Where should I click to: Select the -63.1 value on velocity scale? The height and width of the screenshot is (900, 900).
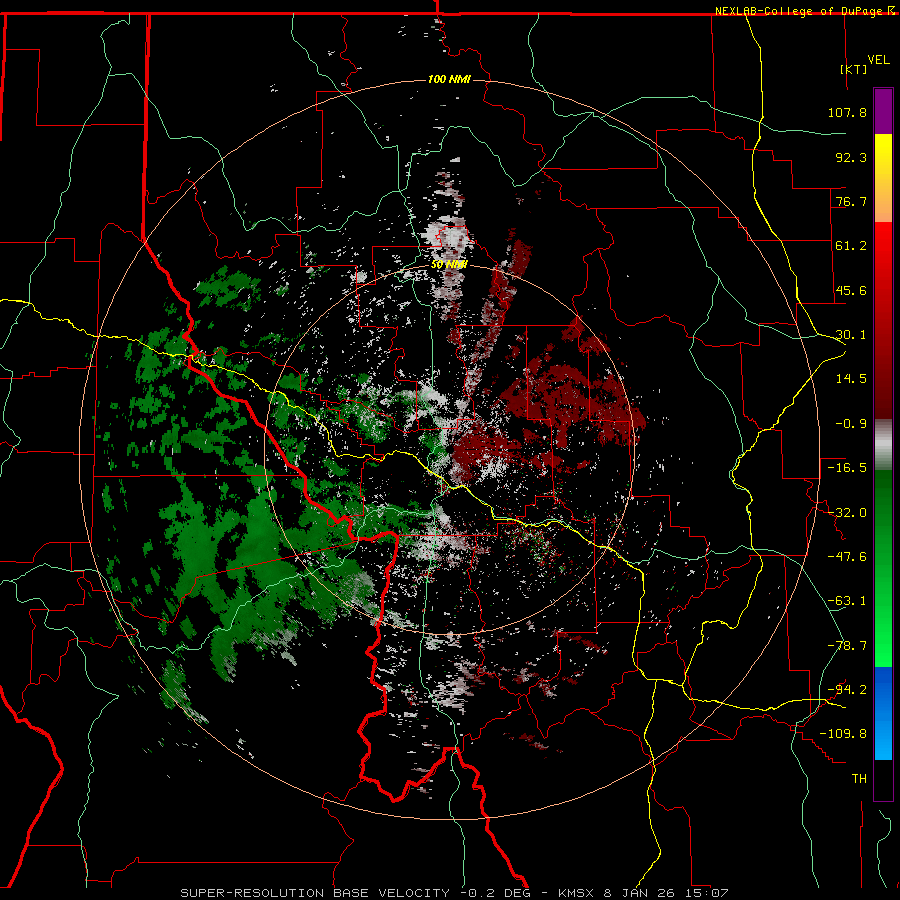[847, 601]
